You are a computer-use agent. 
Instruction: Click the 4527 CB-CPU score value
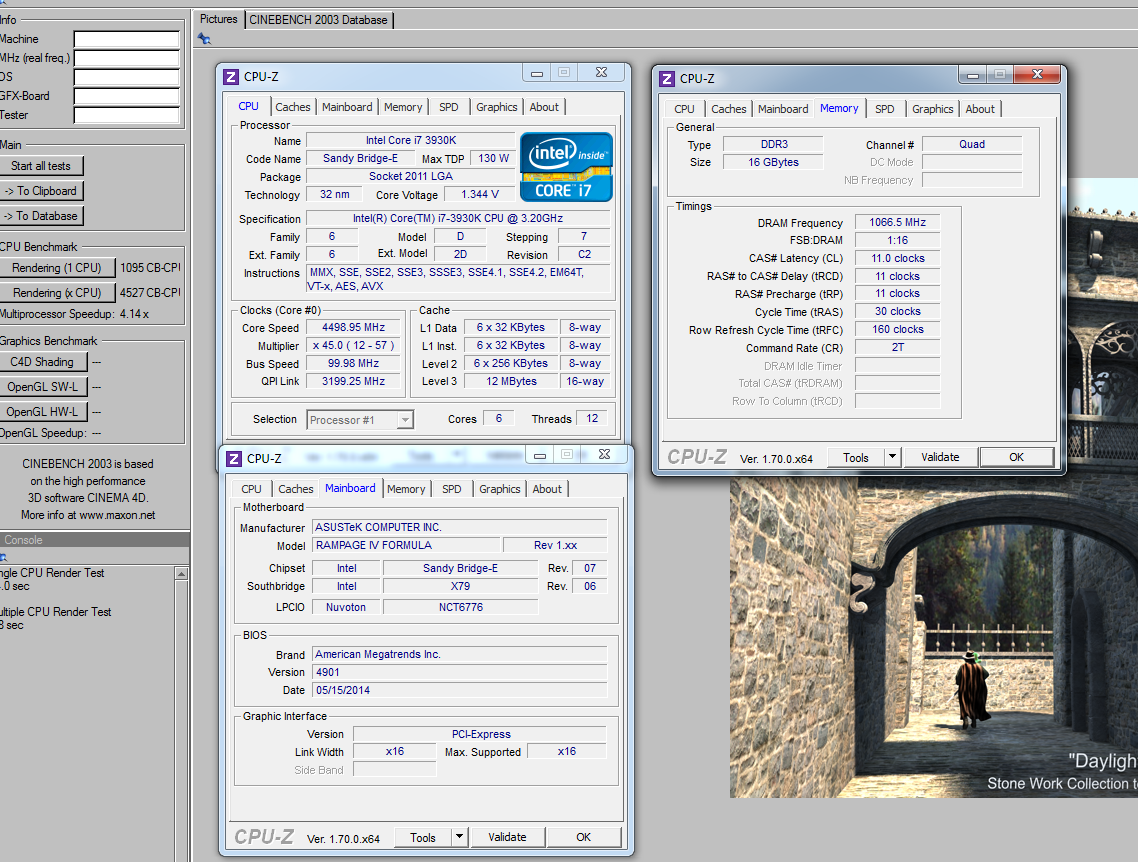pos(150,292)
